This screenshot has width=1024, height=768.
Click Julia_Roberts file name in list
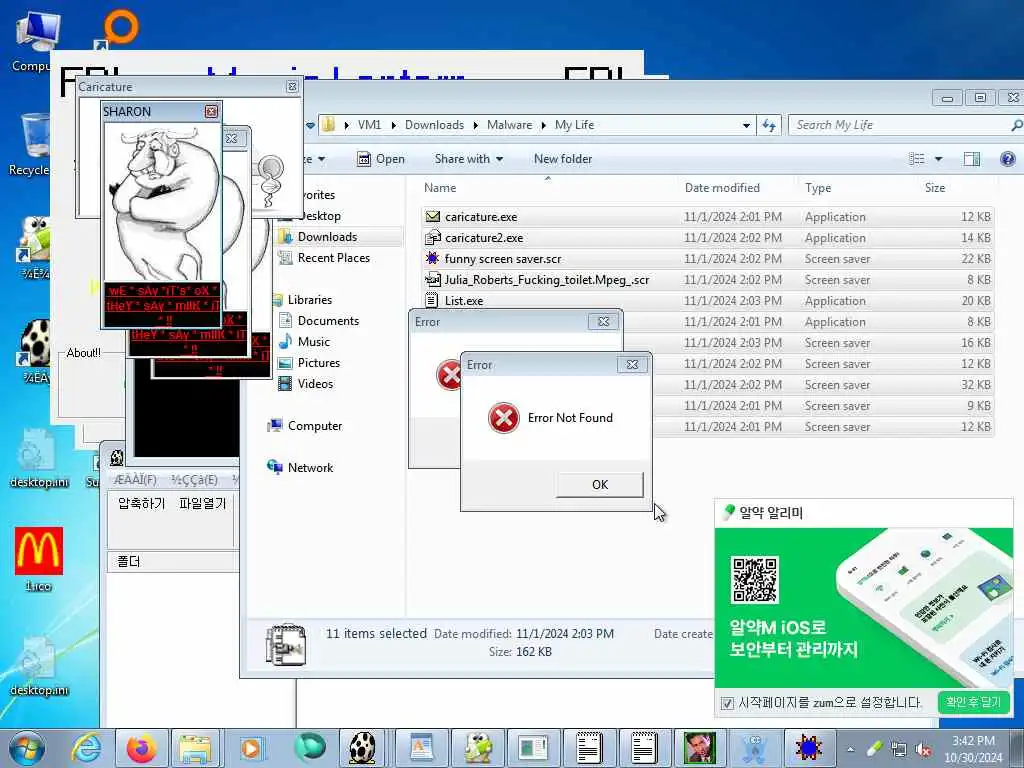(547, 280)
